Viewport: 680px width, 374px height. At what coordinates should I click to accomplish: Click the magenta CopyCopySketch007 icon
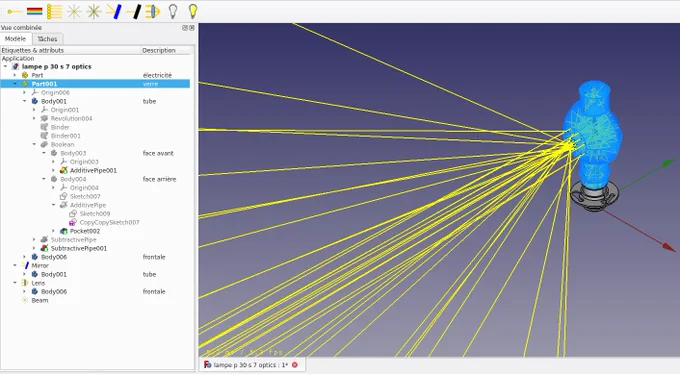coord(73,222)
